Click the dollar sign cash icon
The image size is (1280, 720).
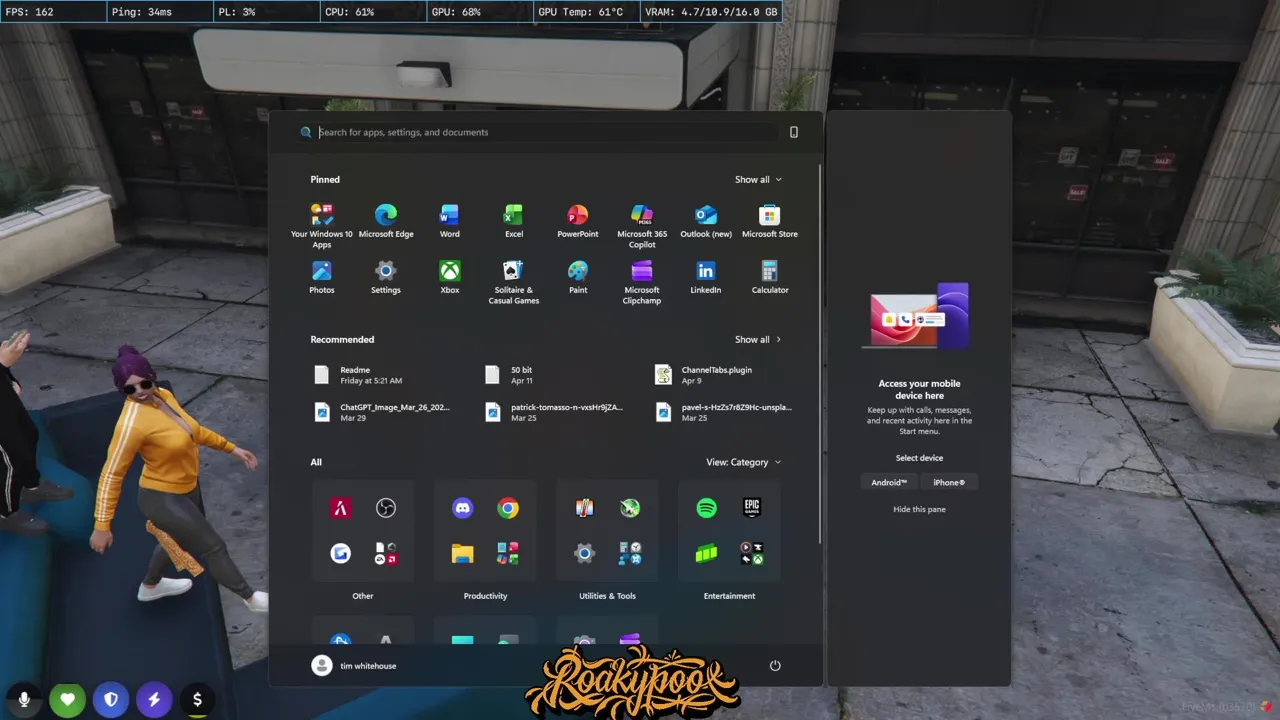197,699
